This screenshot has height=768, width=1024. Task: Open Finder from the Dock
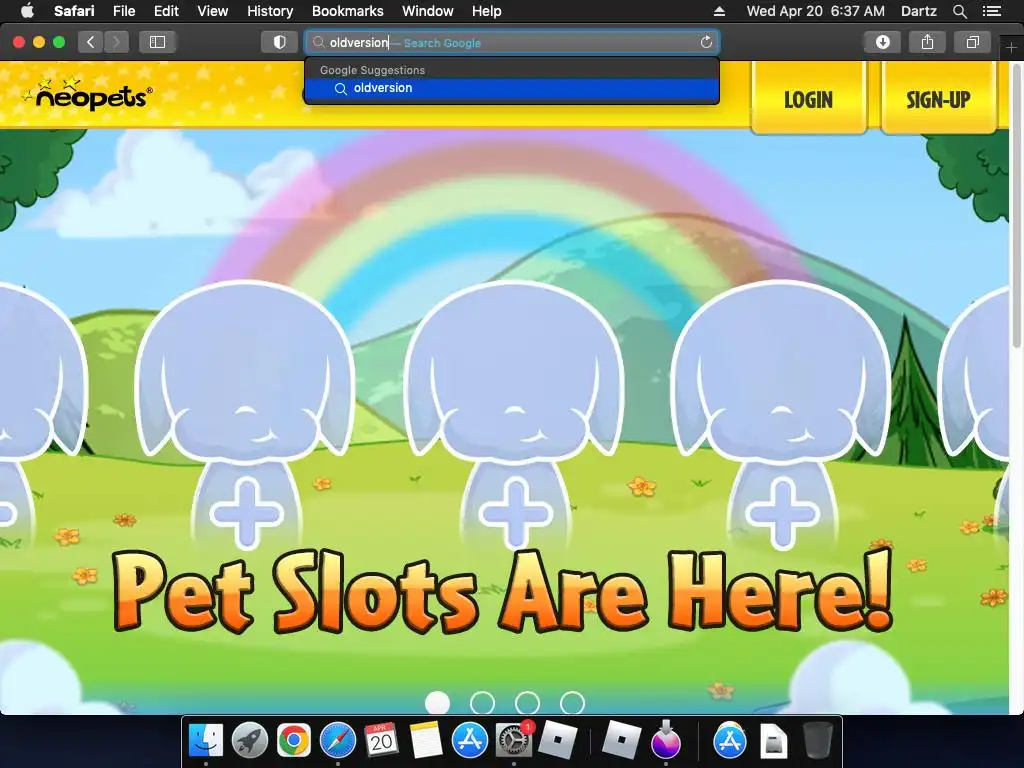(x=206, y=740)
